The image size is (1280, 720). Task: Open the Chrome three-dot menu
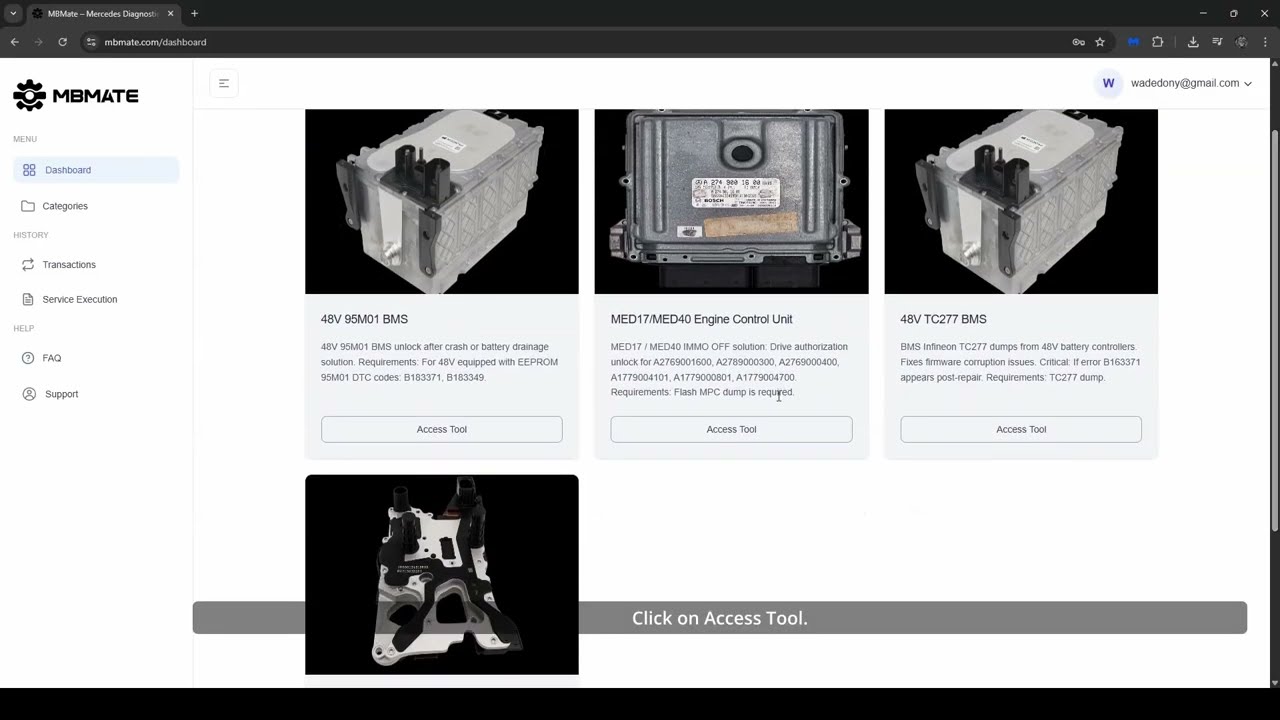(x=1265, y=42)
